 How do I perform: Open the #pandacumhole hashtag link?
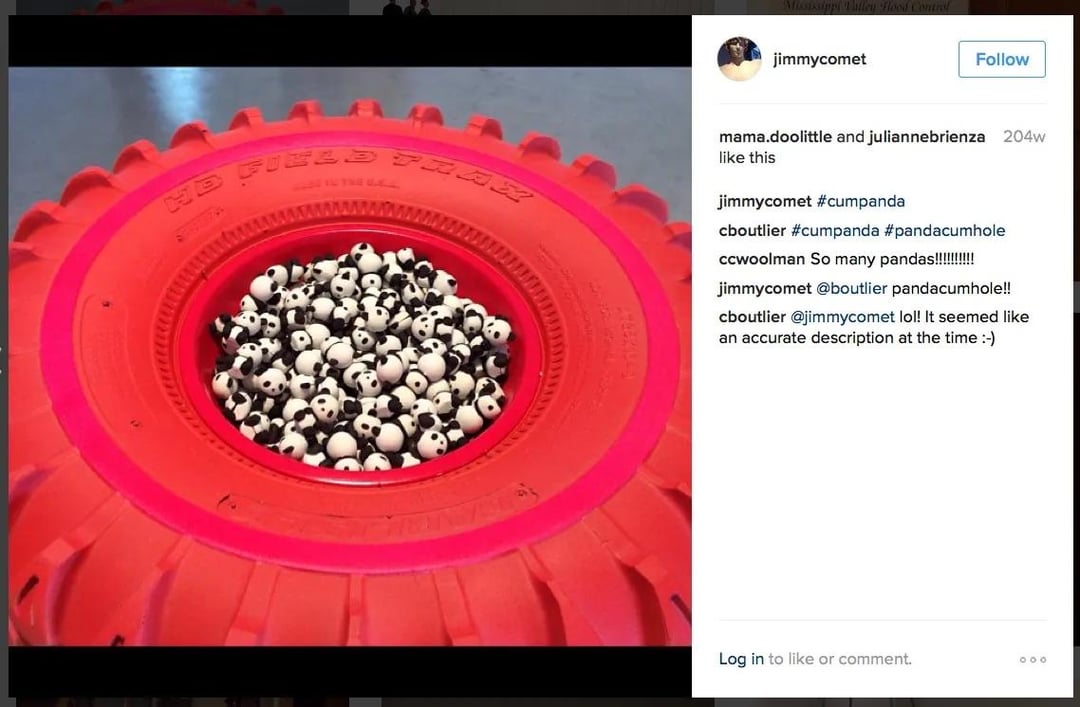[944, 230]
